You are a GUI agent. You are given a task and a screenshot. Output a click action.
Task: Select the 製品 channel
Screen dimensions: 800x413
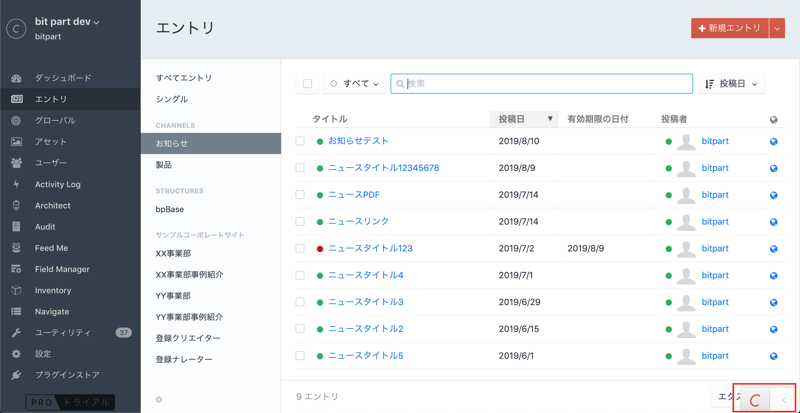coord(164,165)
